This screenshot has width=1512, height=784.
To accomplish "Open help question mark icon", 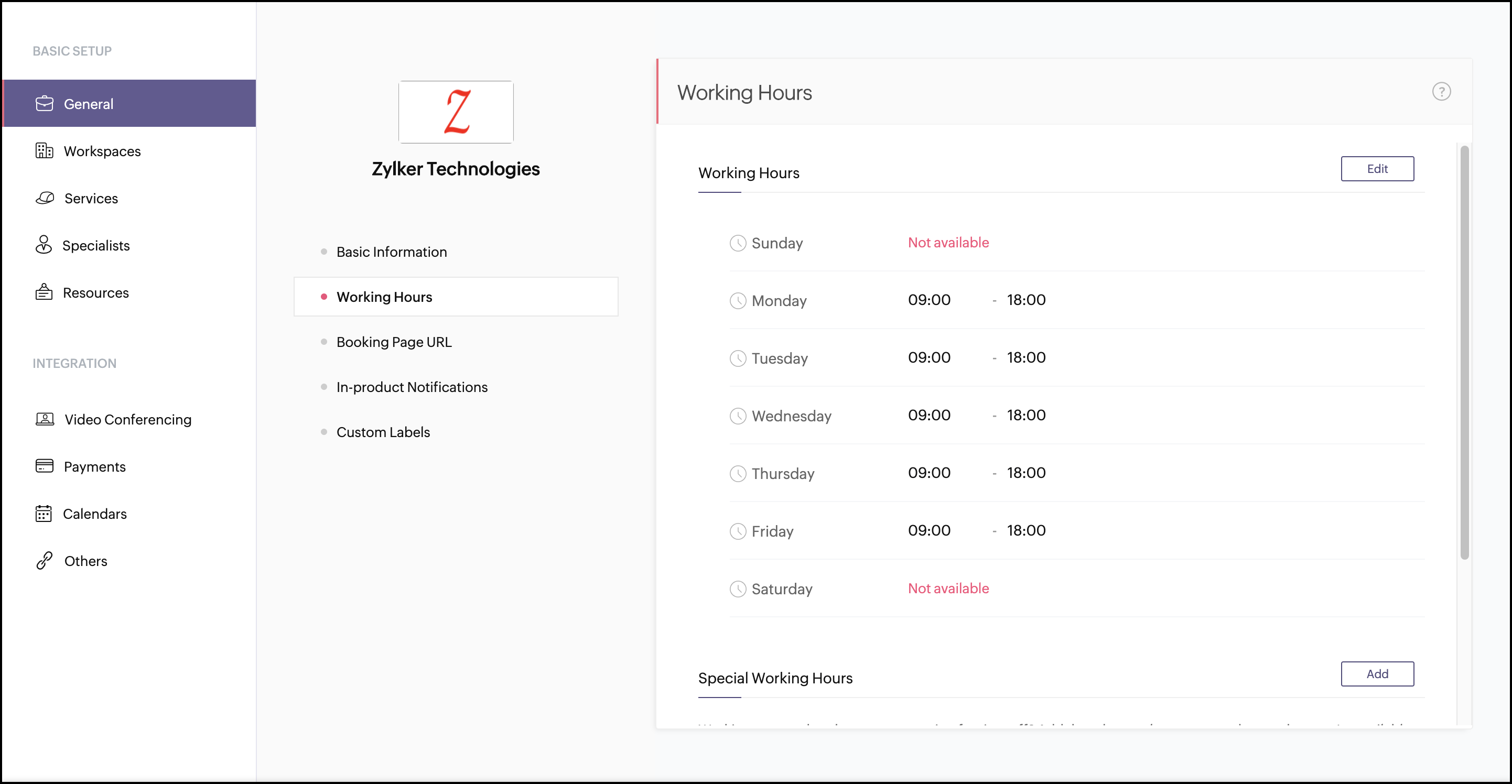I will (x=1441, y=92).
